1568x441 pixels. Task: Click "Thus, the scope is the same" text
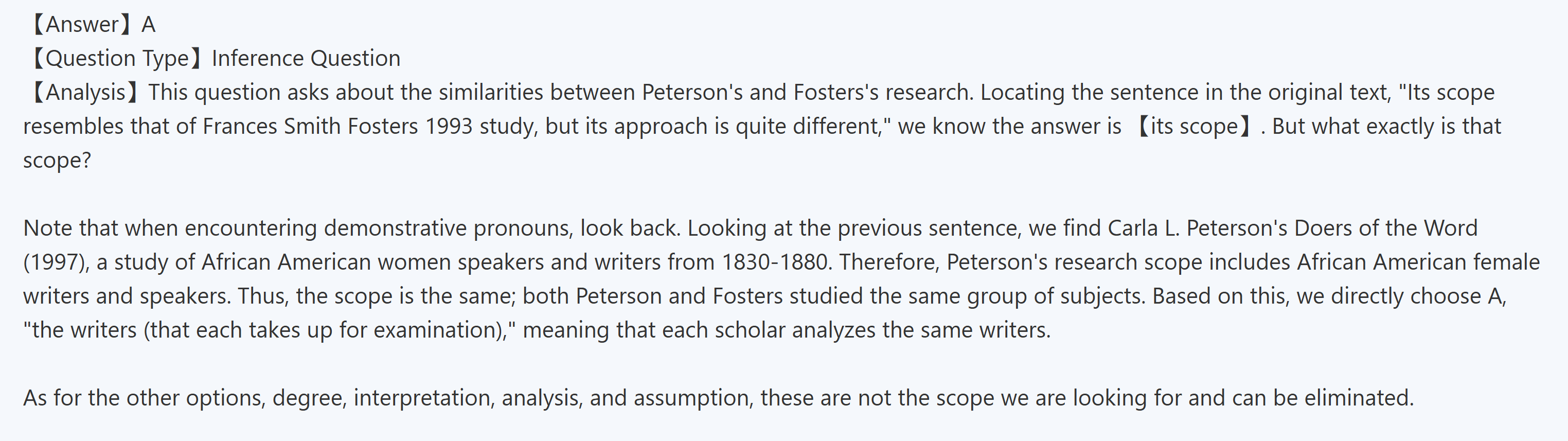pos(376,296)
